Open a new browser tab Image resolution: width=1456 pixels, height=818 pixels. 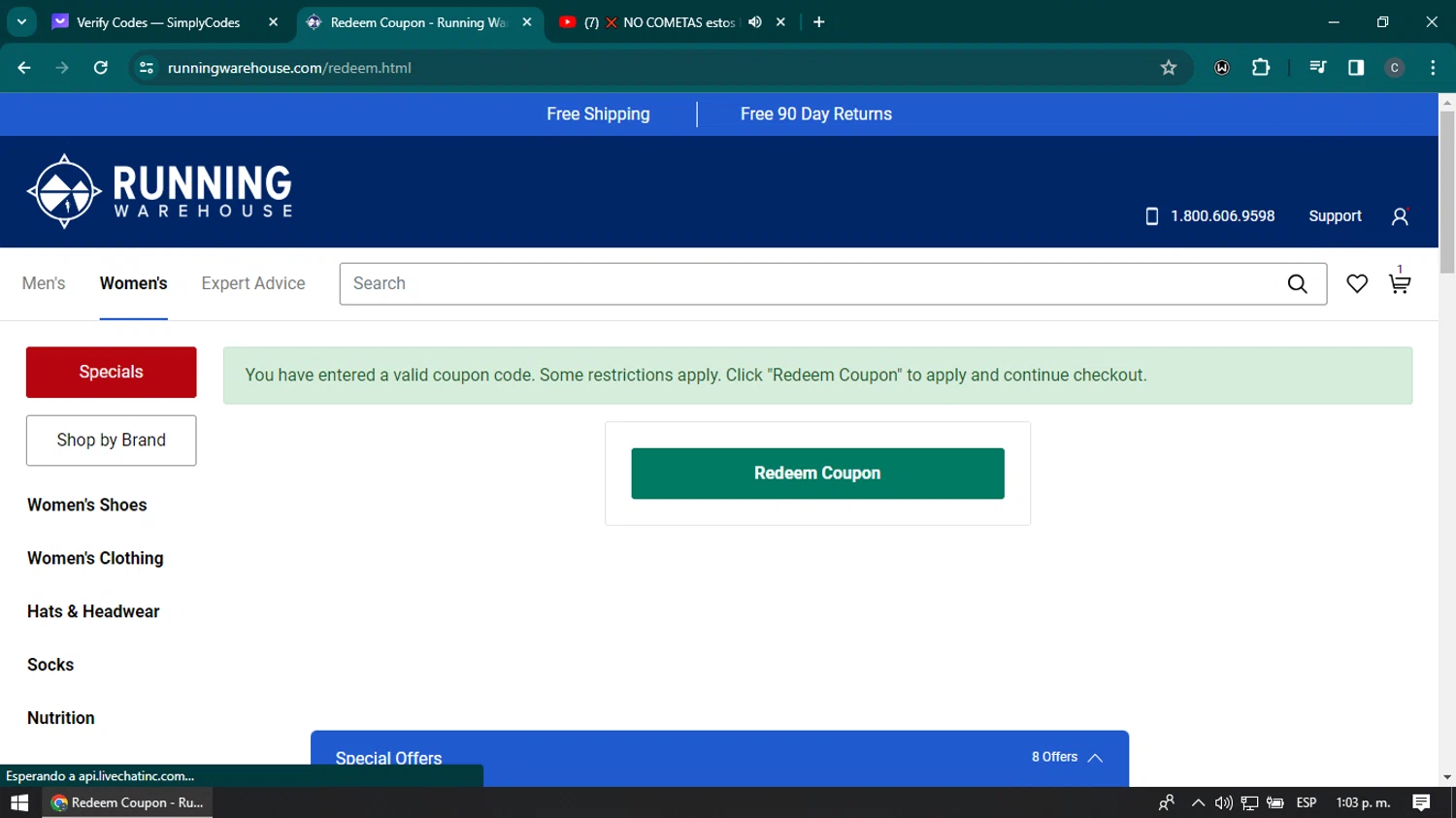[x=819, y=22]
